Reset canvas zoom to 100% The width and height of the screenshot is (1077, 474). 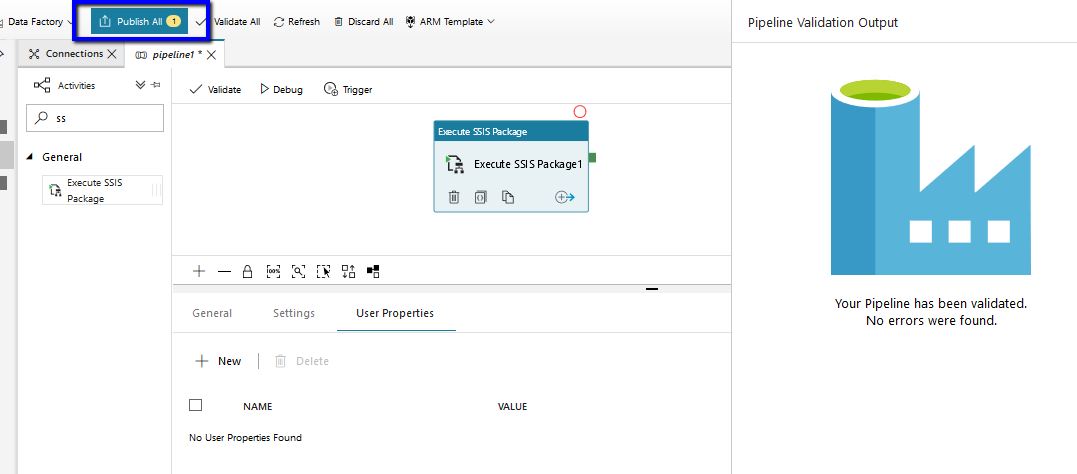coord(273,271)
